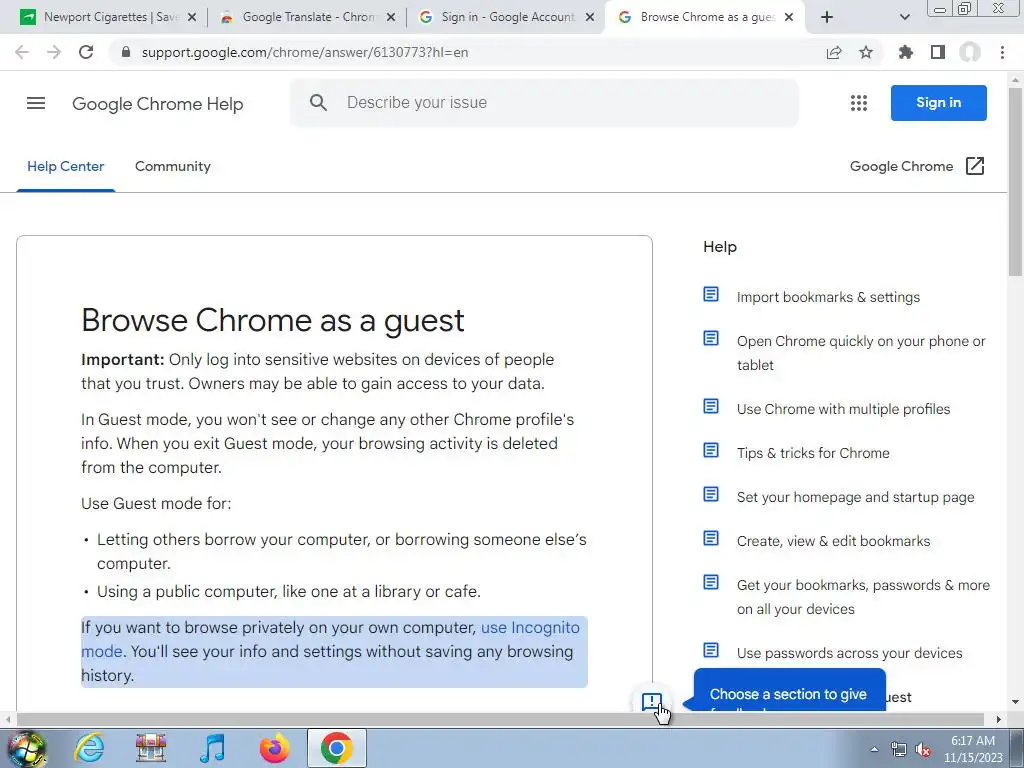
Task: Open the Community tab
Action: pos(172,166)
